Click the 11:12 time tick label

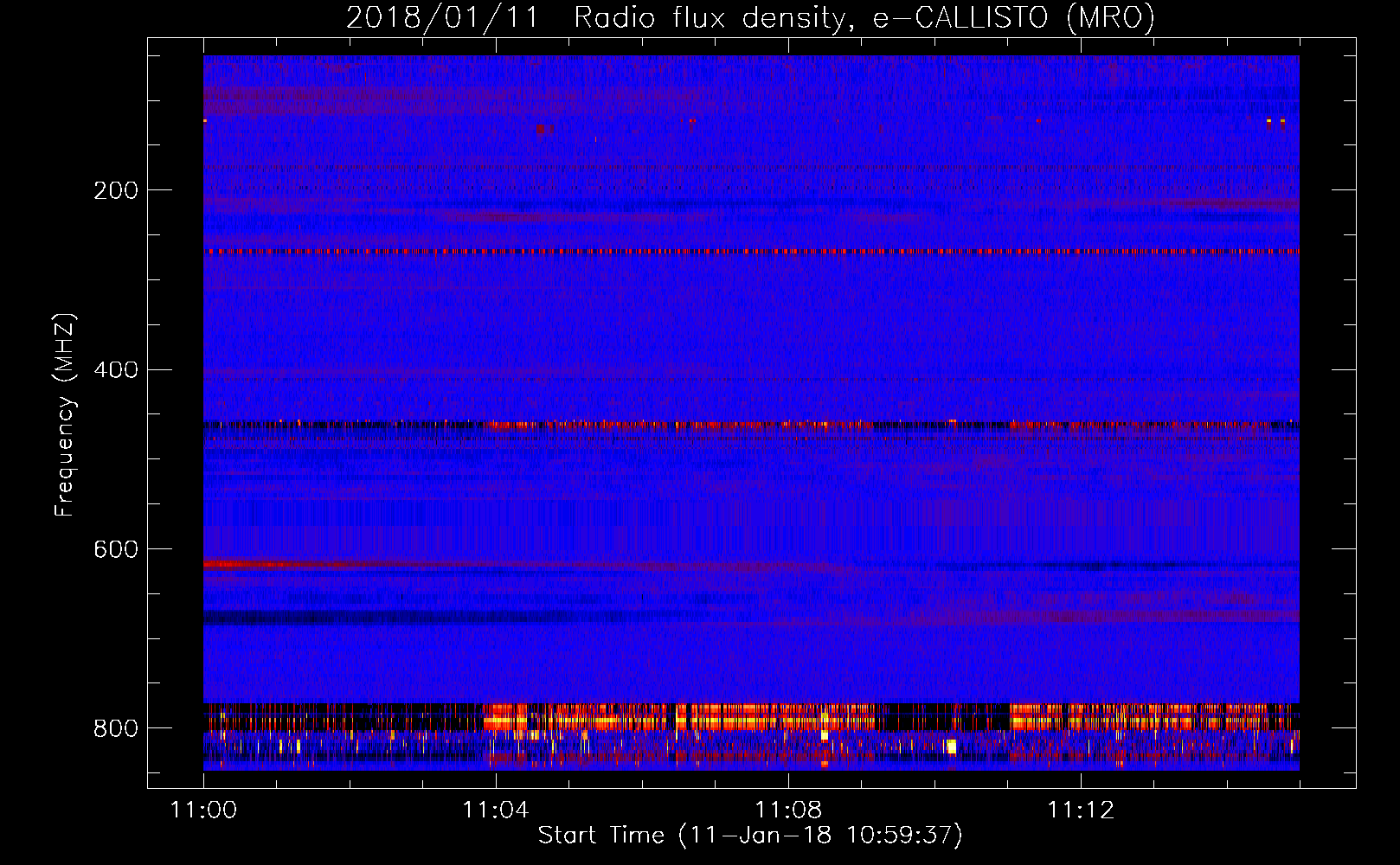pos(1080,811)
